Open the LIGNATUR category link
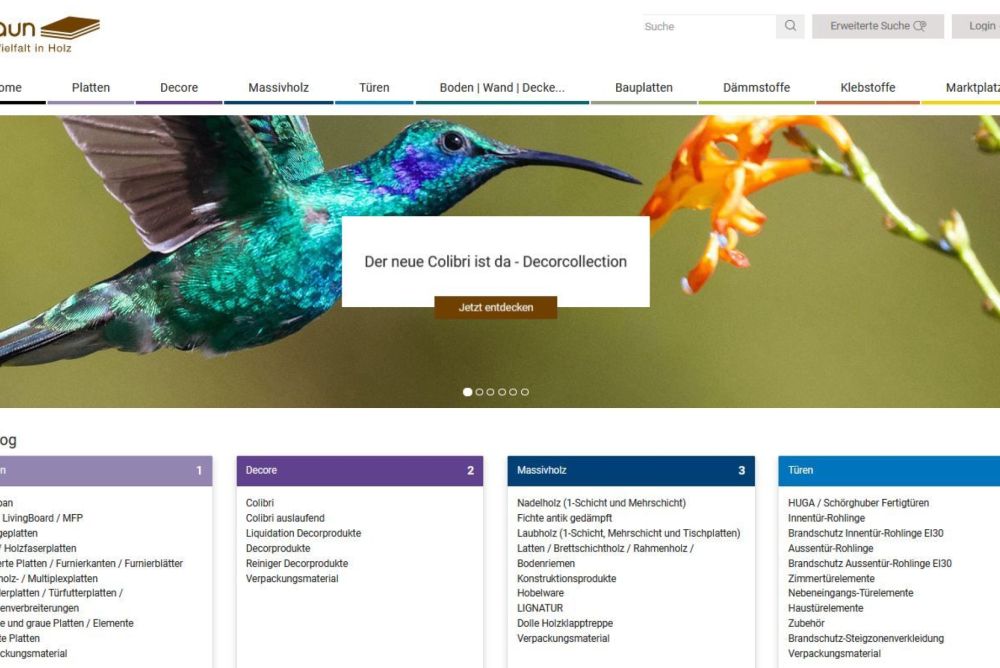Image resolution: width=1000 pixels, height=668 pixels. point(540,608)
